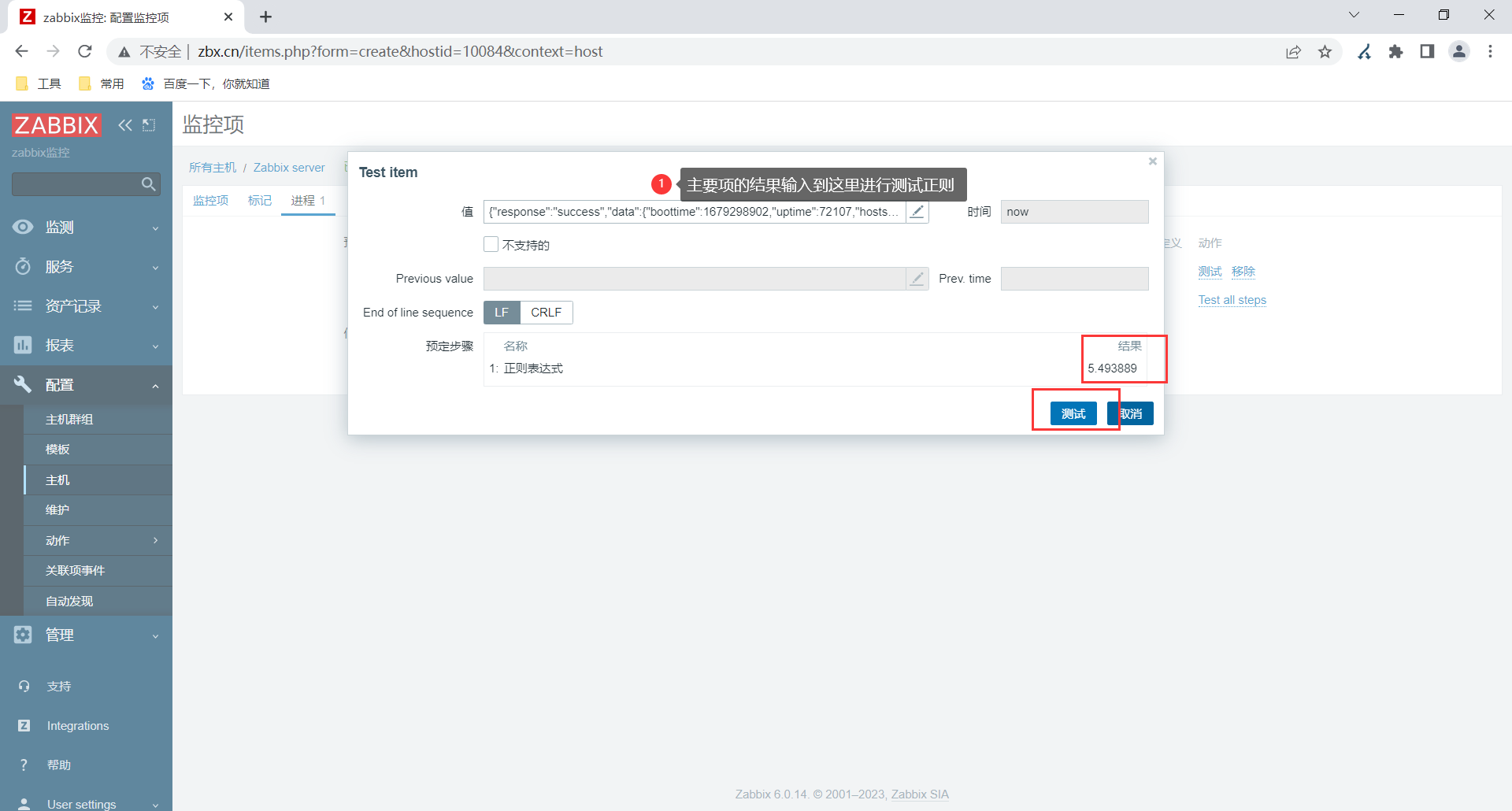Open the 监测 eye icon menu

point(23,228)
